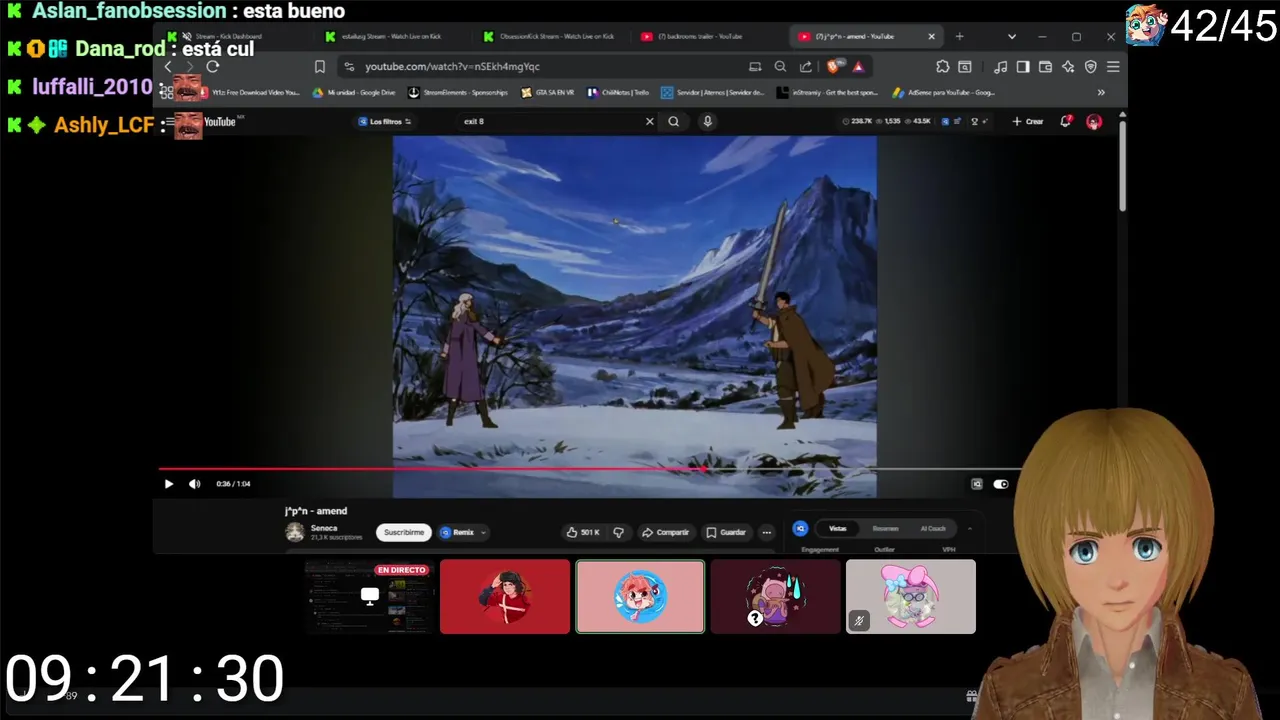Switch to estailusg Stream Kick tab
Viewport: 1280px width, 720px height.
[x=392, y=37]
